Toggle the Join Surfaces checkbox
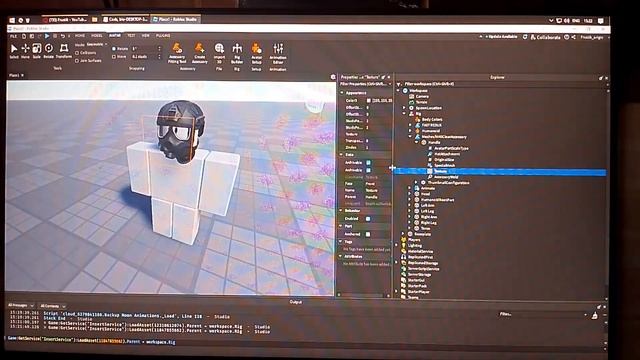This screenshot has width=640, height=360. pos(77,61)
